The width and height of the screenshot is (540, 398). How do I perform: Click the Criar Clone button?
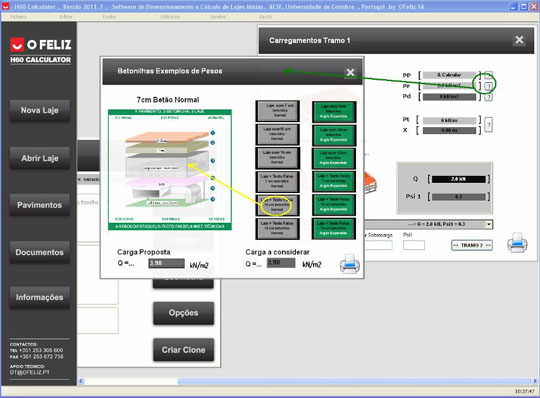point(184,350)
